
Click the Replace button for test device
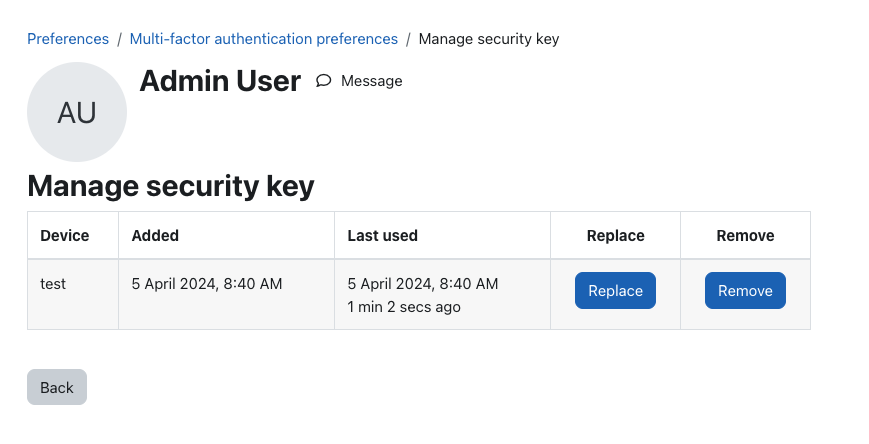(615, 290)
